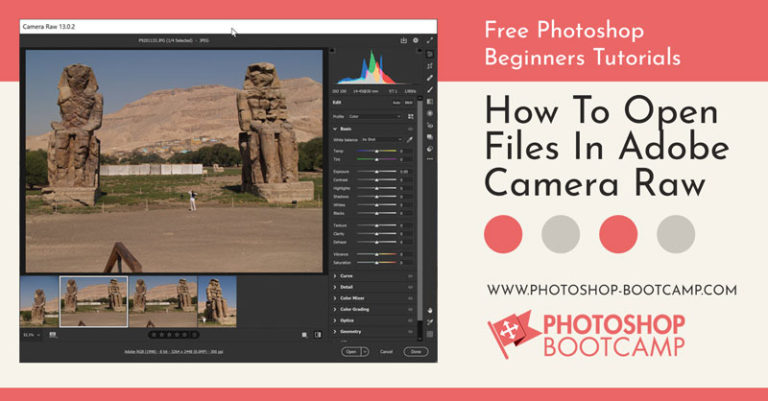
Task: Toggle visibility eye of Color Mixer panel
Action: tap(410, 298)
